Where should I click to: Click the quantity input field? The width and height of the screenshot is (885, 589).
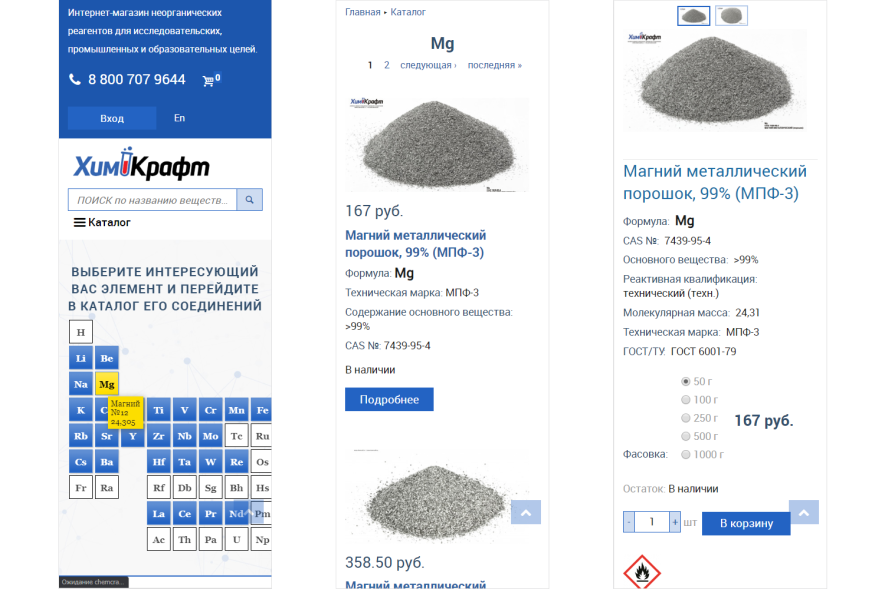(652, 522)
